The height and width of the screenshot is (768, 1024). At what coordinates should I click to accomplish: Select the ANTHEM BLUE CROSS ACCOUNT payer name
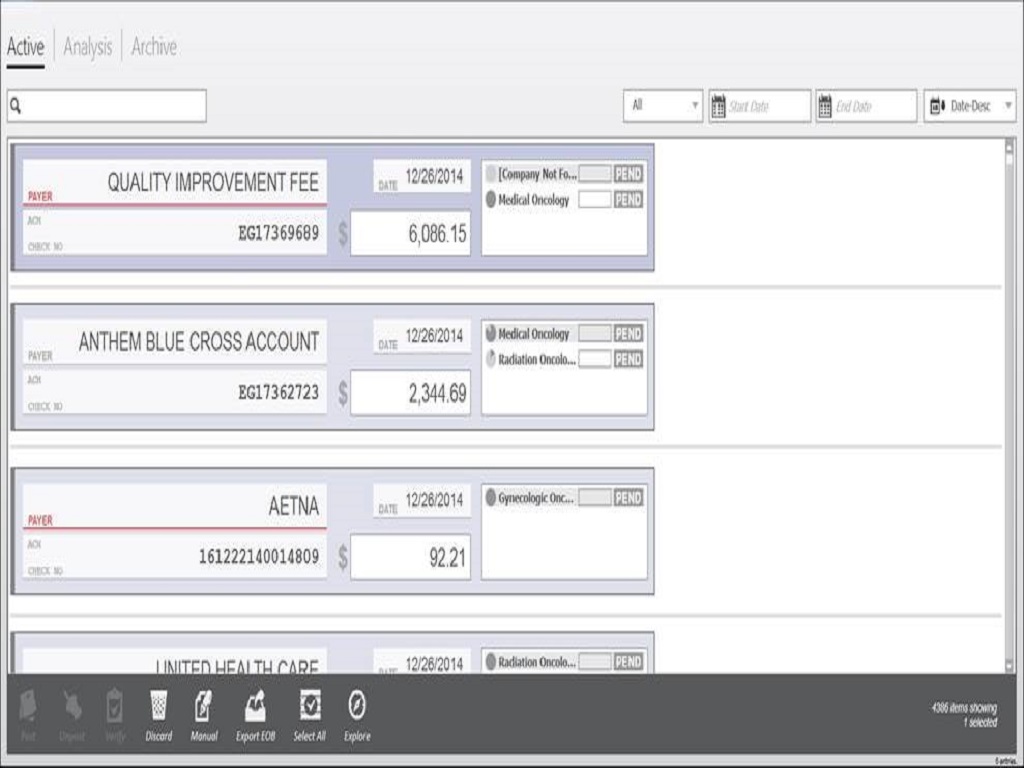click(199, 342)
